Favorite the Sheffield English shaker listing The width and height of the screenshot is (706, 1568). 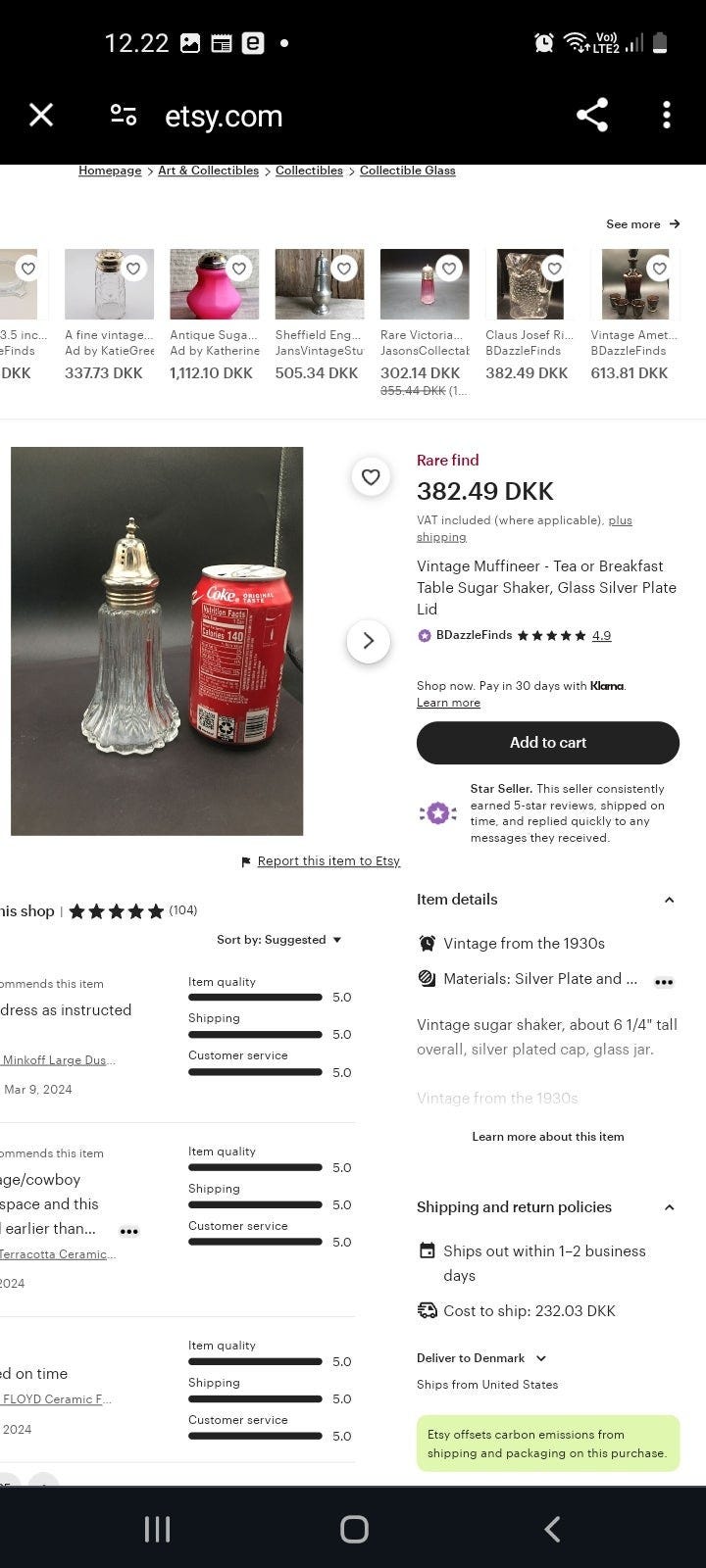343,269
